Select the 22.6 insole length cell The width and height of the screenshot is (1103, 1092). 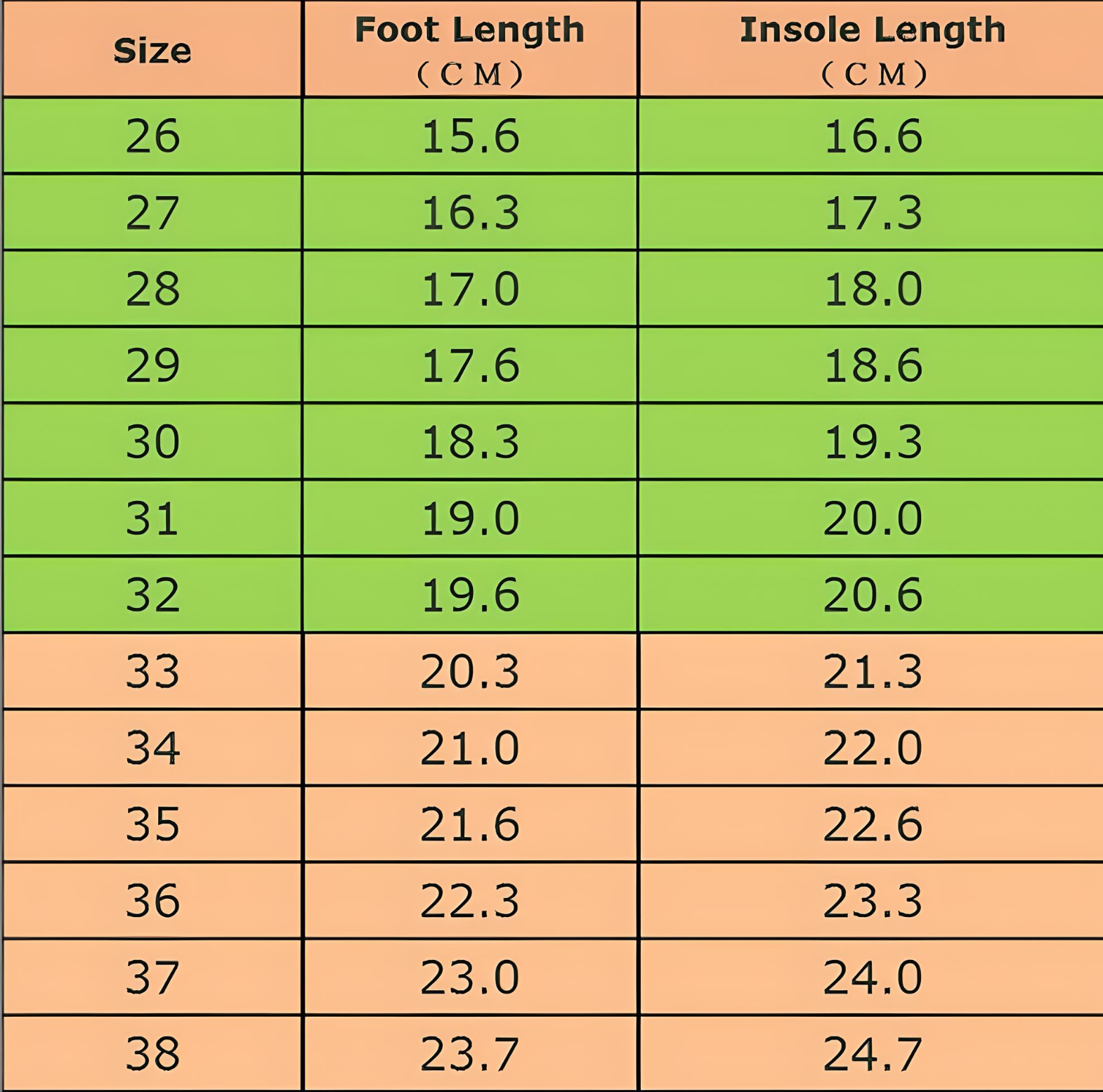(x=872, y=824)
